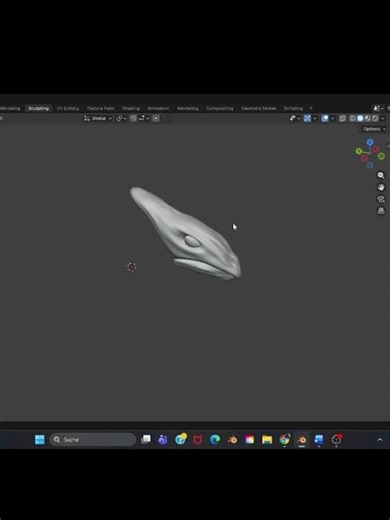Open the shading options dropdown arrow

pos(383,118)
